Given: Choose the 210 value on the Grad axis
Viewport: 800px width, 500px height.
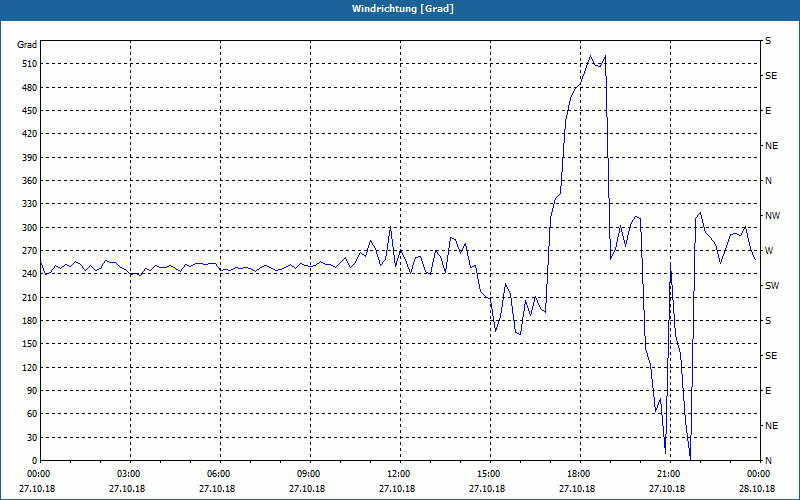Looking at the screenshot, I should click(x=30, y=297).
